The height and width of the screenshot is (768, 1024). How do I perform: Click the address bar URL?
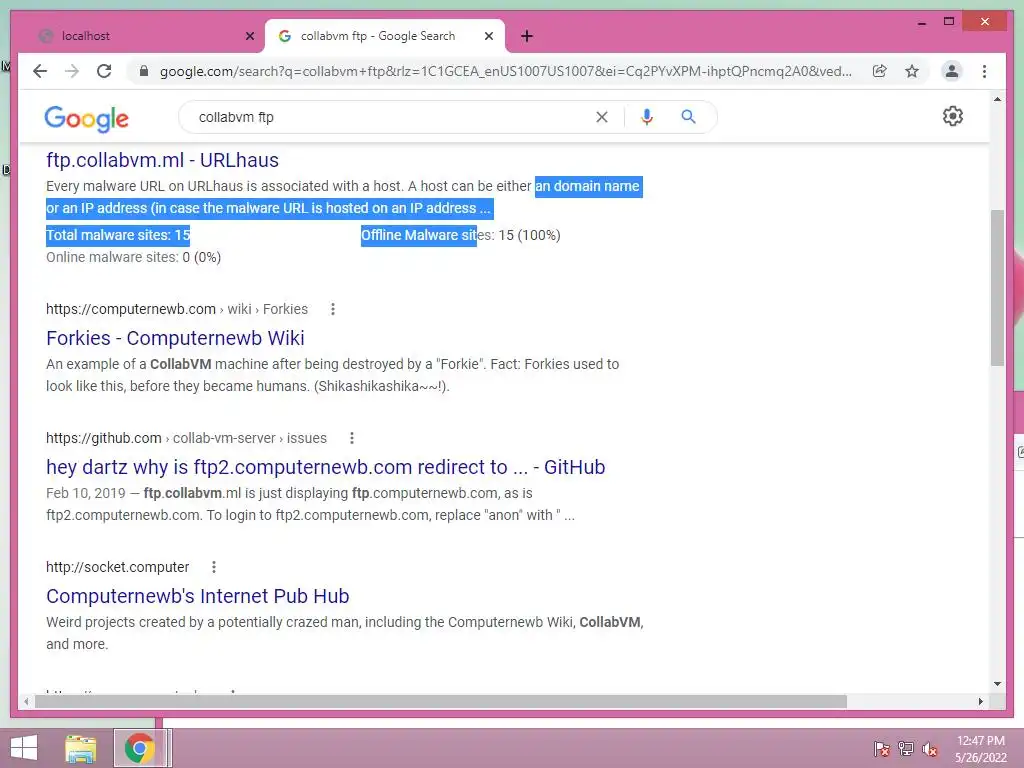505,71
